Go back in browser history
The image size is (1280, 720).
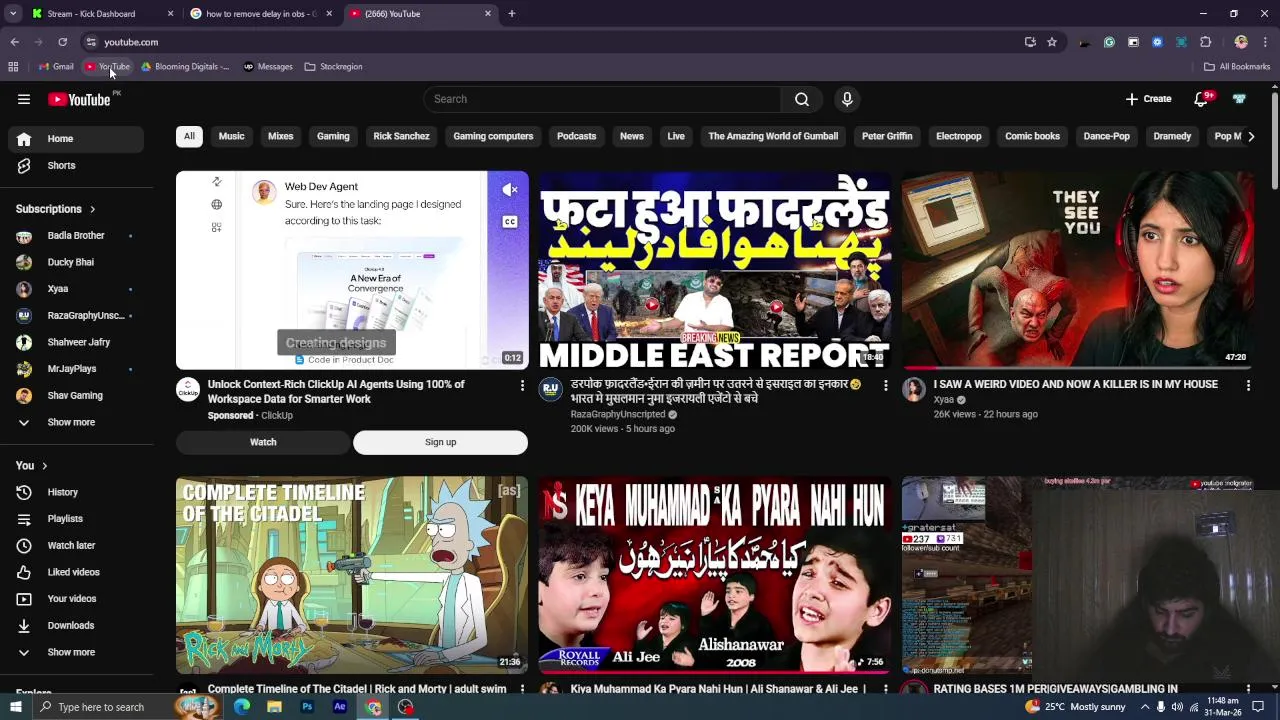point(14,42)
